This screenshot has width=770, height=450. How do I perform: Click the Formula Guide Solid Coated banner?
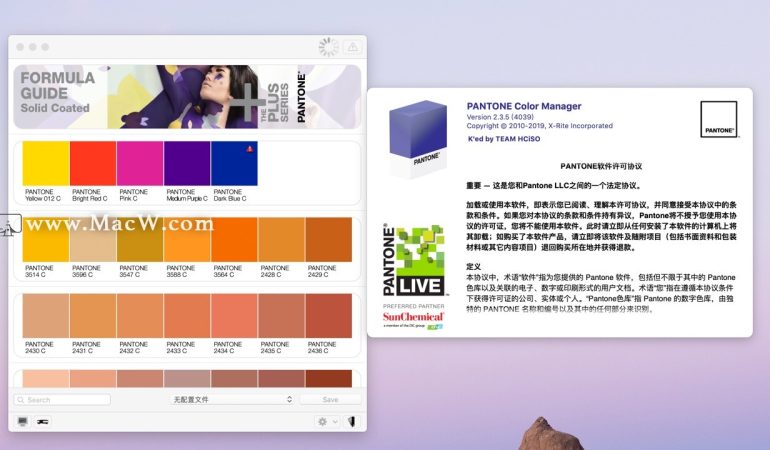point(187,97)
